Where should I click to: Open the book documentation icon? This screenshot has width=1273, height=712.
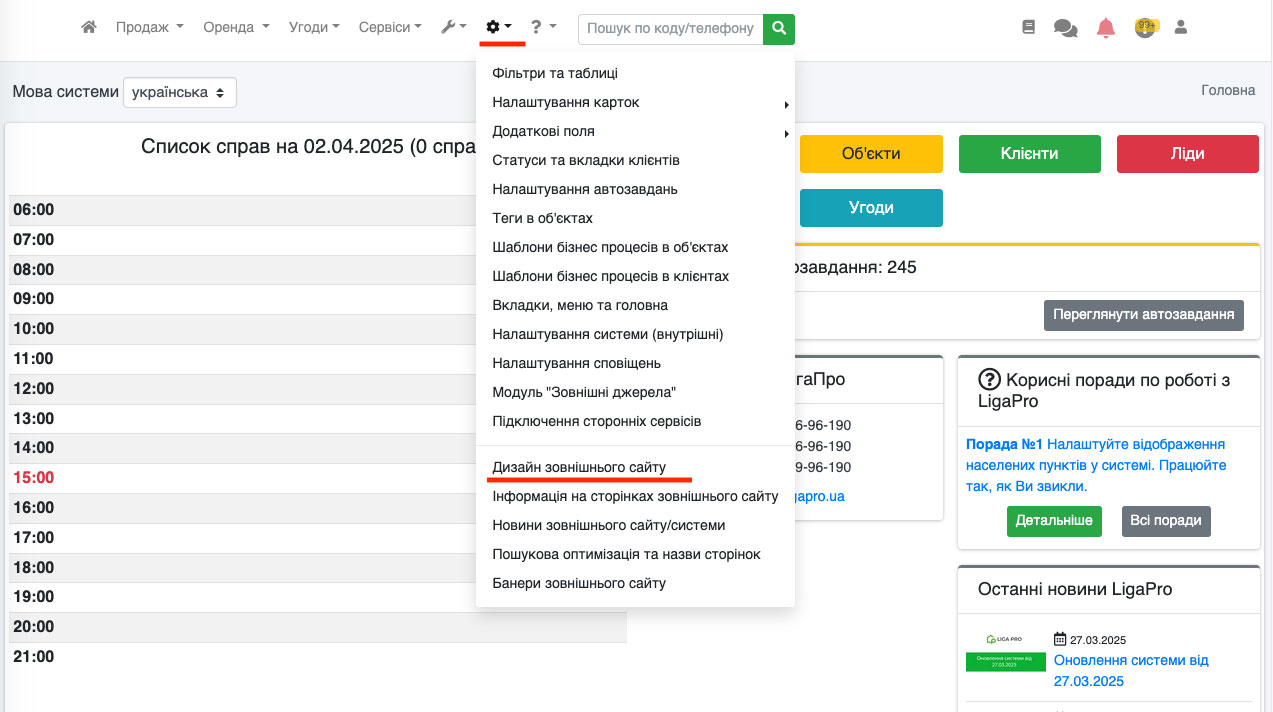click(x=1028, y=28)
